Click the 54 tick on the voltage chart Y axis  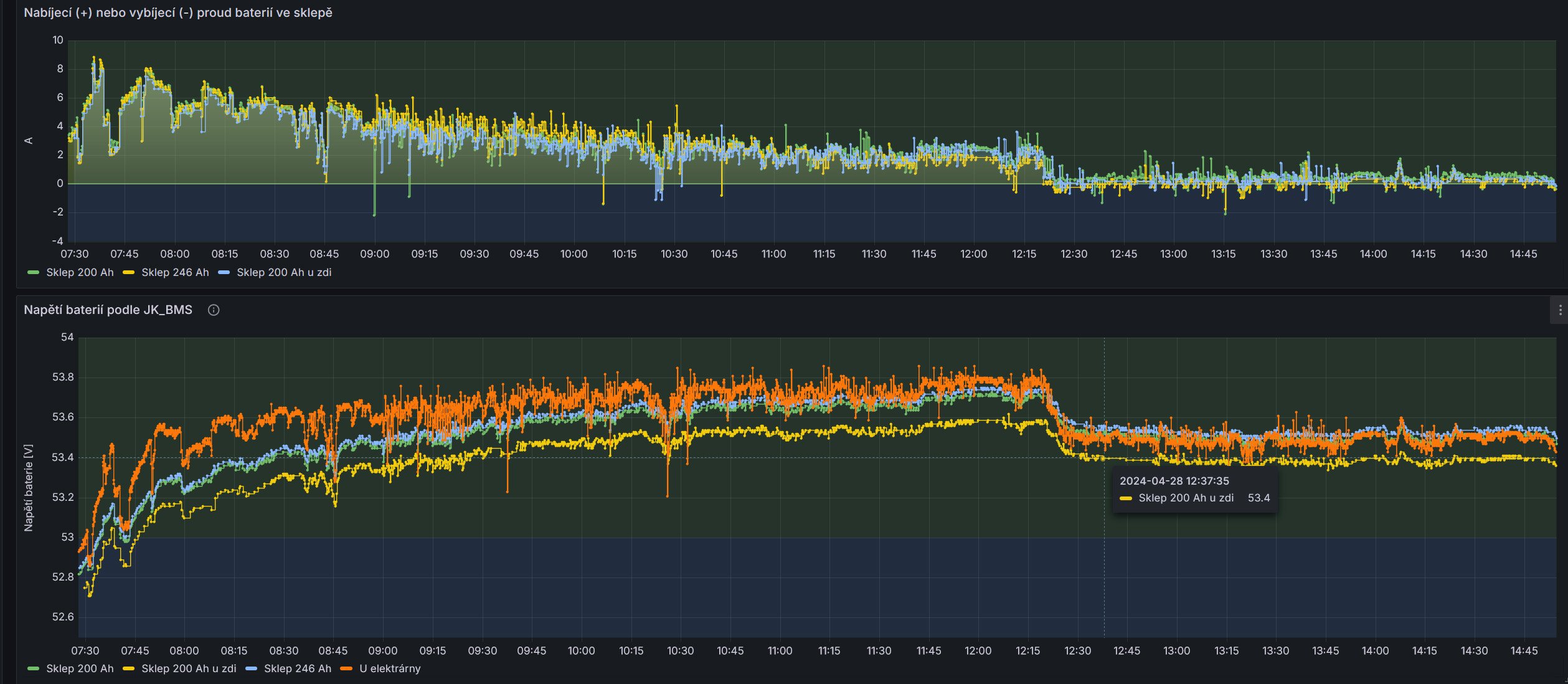pos(67,337)
